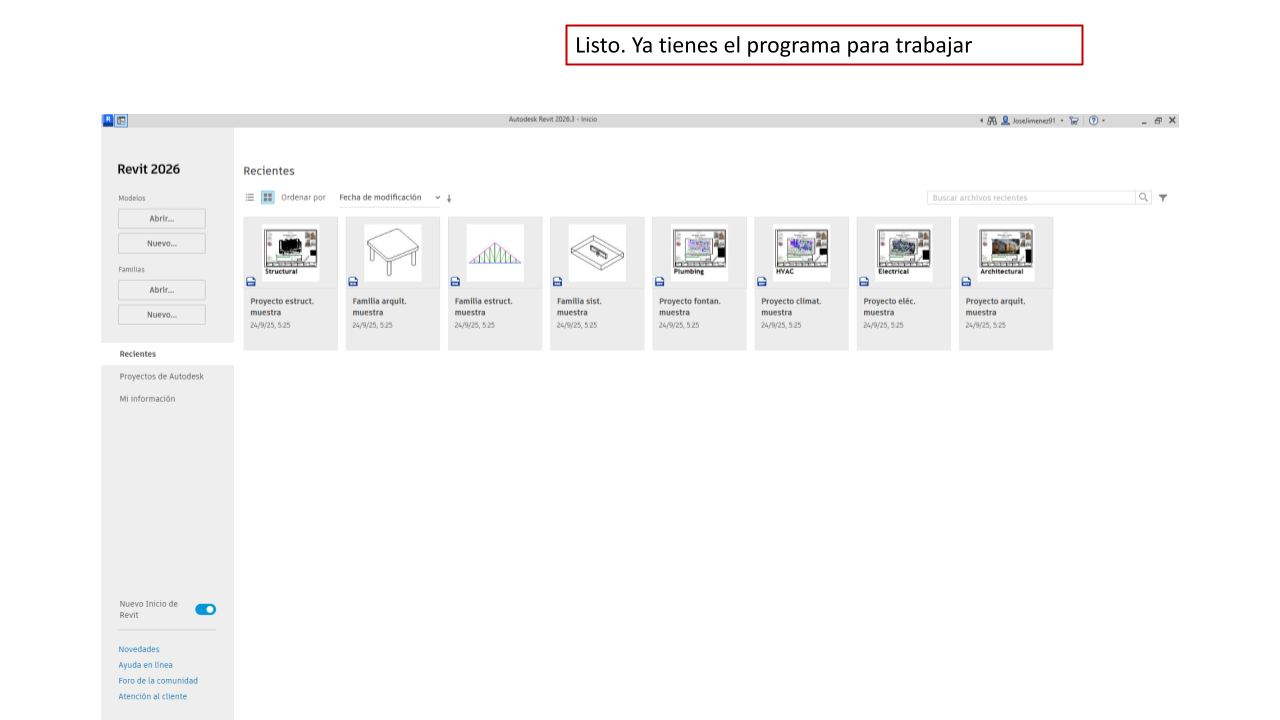This screenshot has height=720, width=1280.
Task: Toggle the Nuevo Inicio de Revit switch
Action: coord(205,609)
